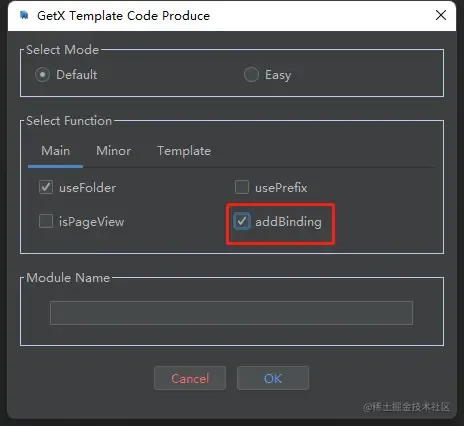Toggle the highlighted addBinding checkbox
Screen dimensions: 464x426
coord(242,221)
